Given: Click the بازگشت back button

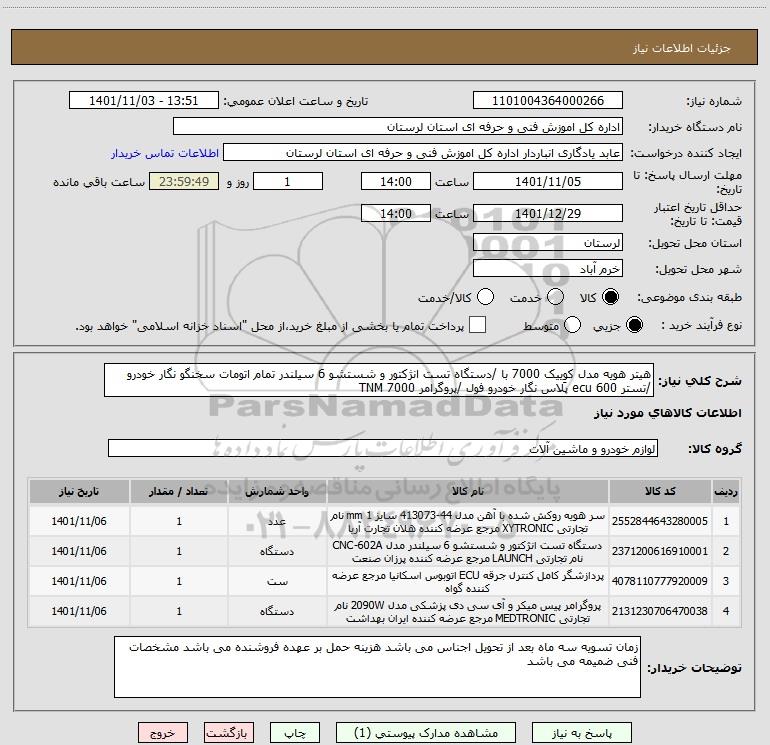Looking at the screenshot, I should (x=229, y=733).
